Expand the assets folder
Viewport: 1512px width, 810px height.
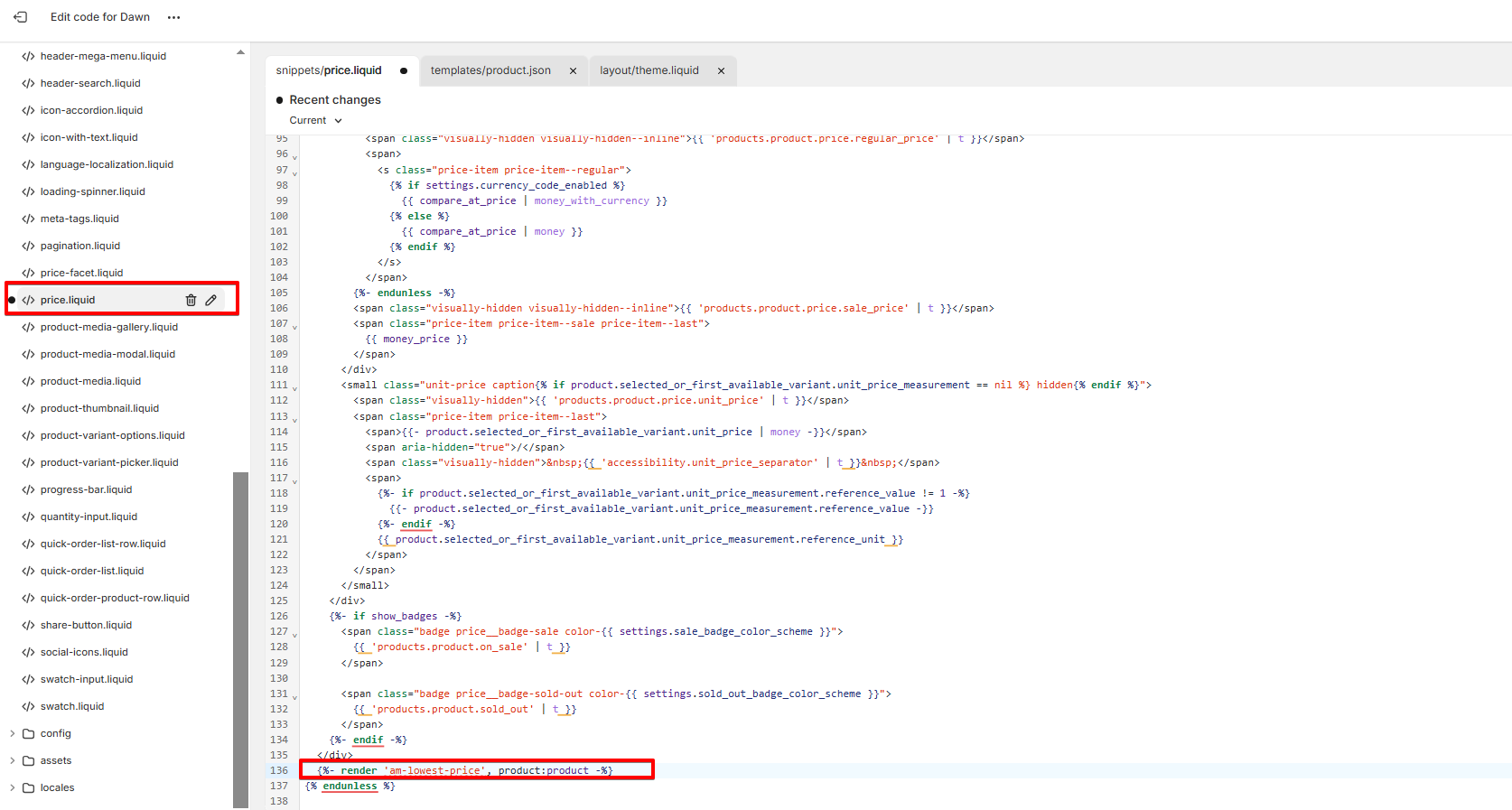coord(12,760)
